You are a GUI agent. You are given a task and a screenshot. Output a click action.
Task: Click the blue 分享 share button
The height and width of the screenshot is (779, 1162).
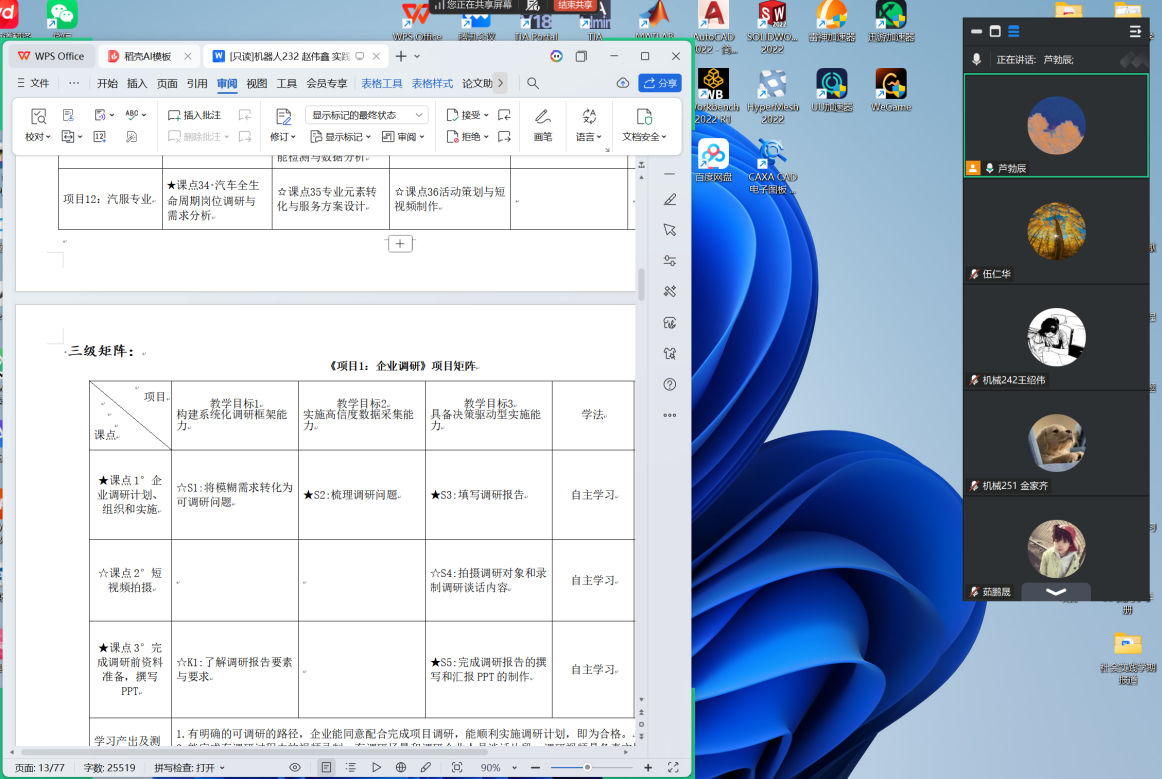pyautogui.click(x=660, y=83)
